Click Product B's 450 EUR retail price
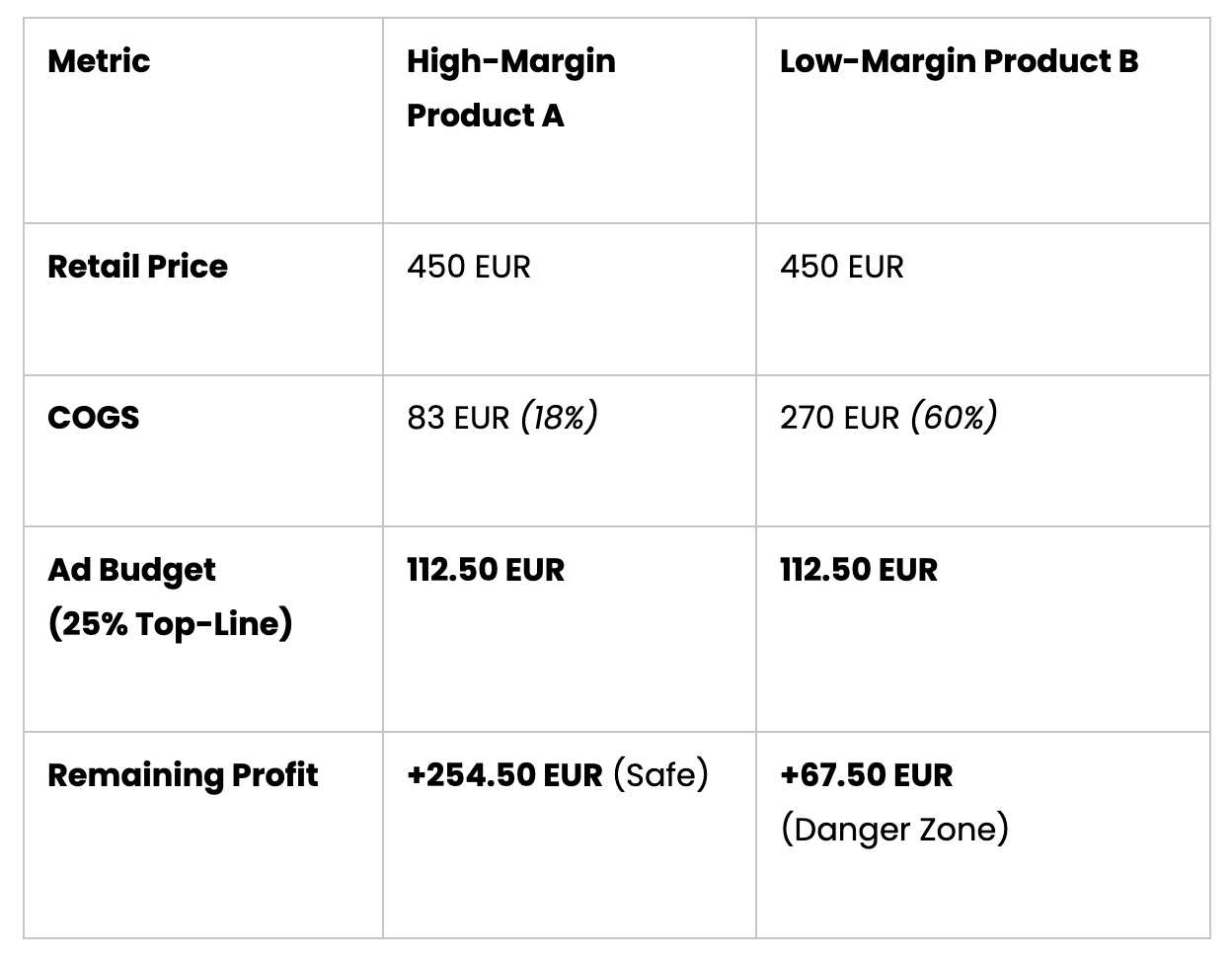Image resolution: width=1232 pixels, height=958 pixels. (842, 267)
